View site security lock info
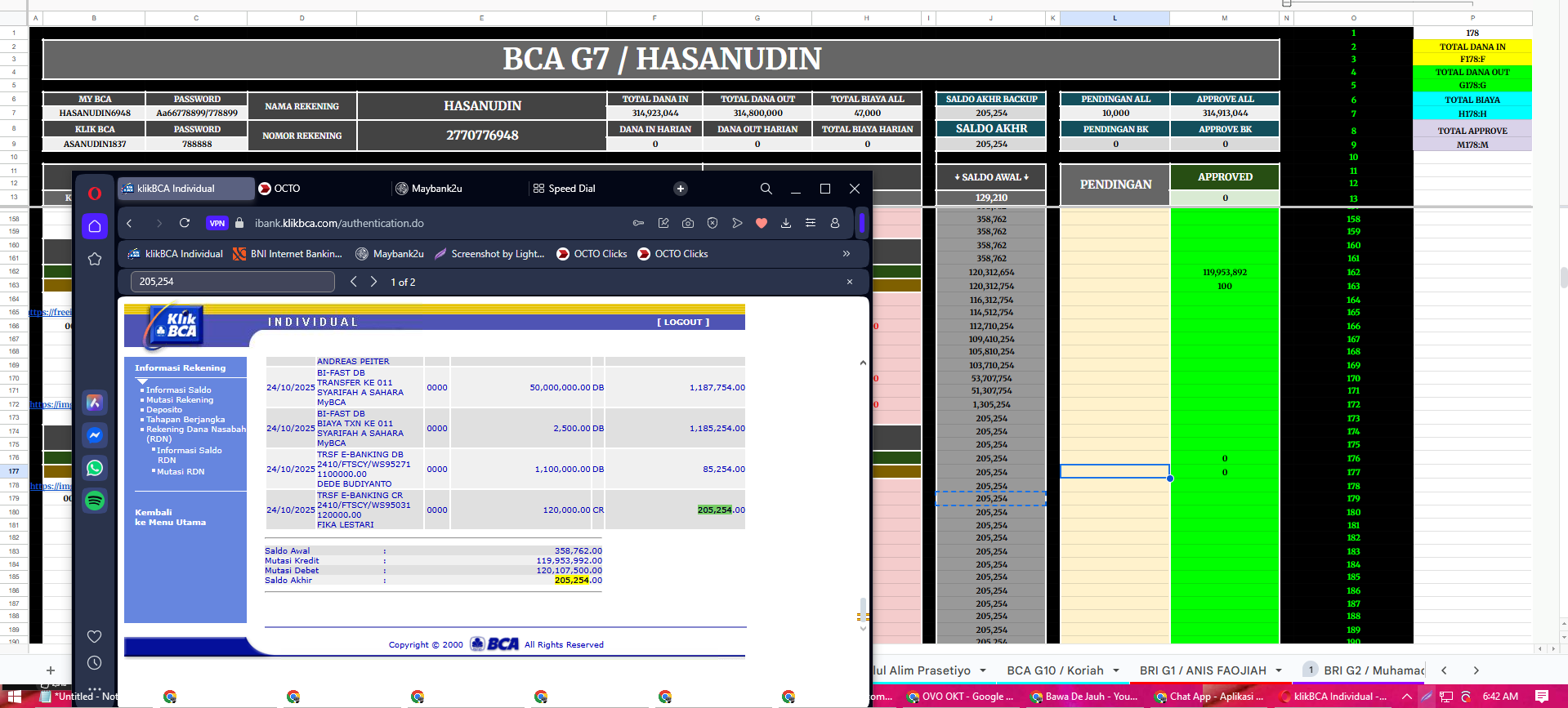Viewport: 1568px width, 708px height. 239,223
